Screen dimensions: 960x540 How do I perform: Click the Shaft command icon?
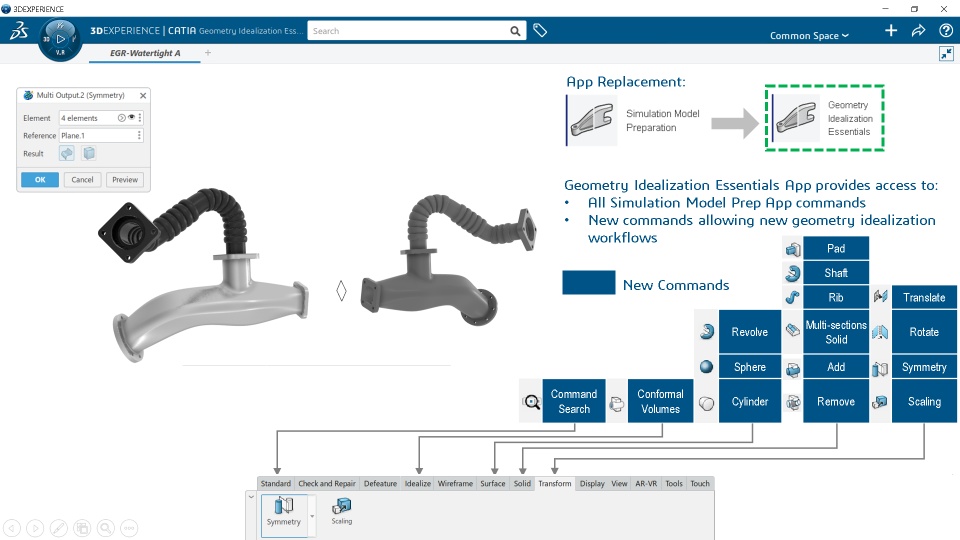tap(793, 273)
